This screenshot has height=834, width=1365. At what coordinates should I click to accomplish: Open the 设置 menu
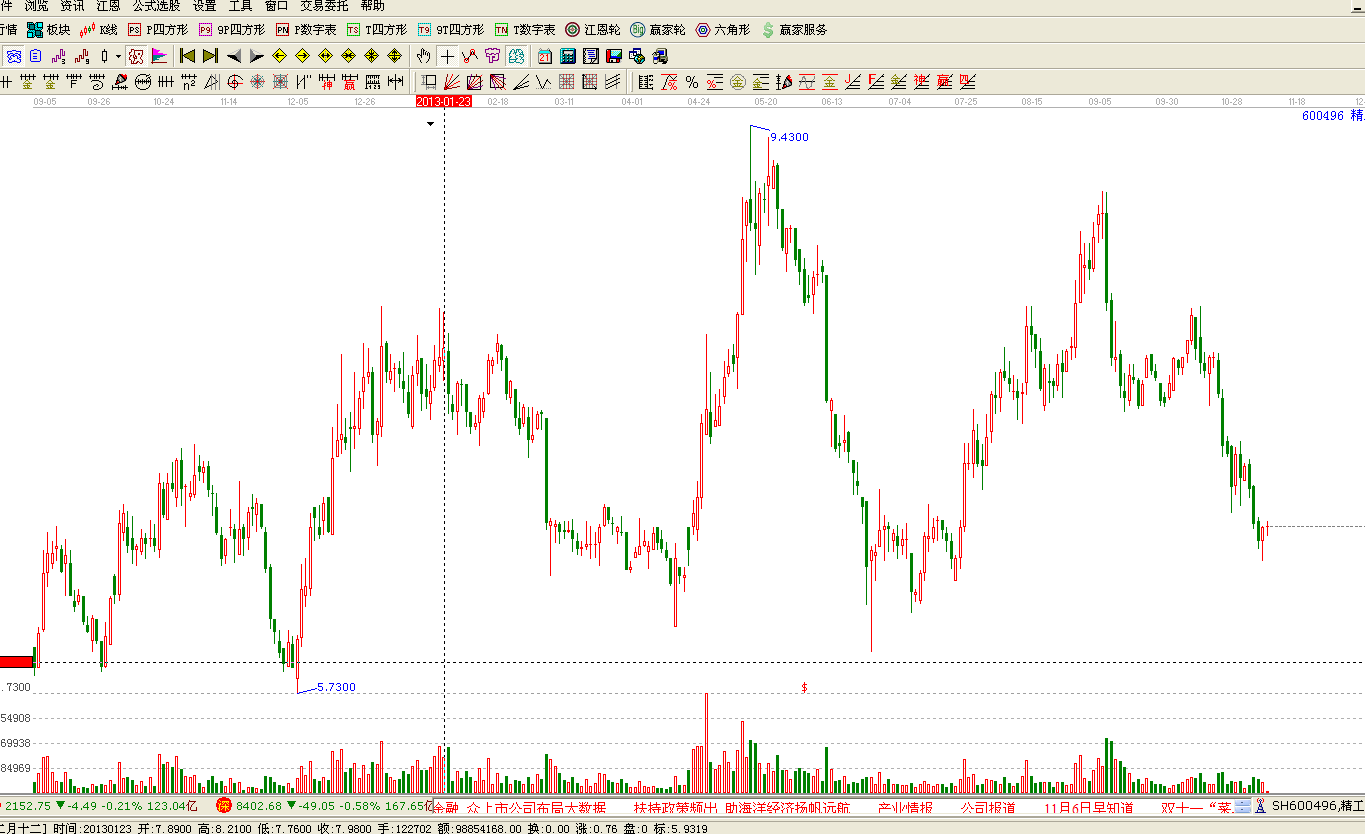tap(204, 6)
